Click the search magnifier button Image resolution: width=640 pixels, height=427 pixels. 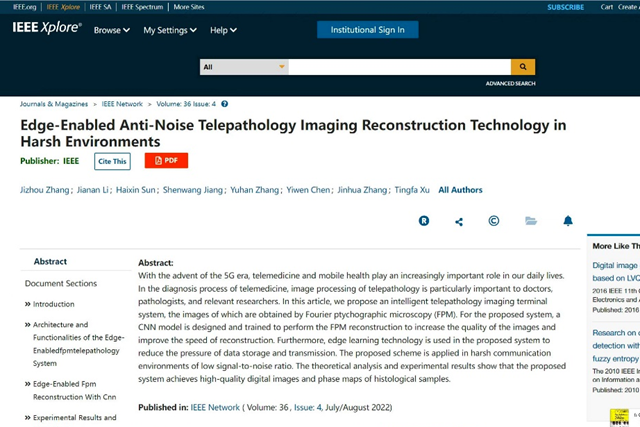tap(522, 67)
